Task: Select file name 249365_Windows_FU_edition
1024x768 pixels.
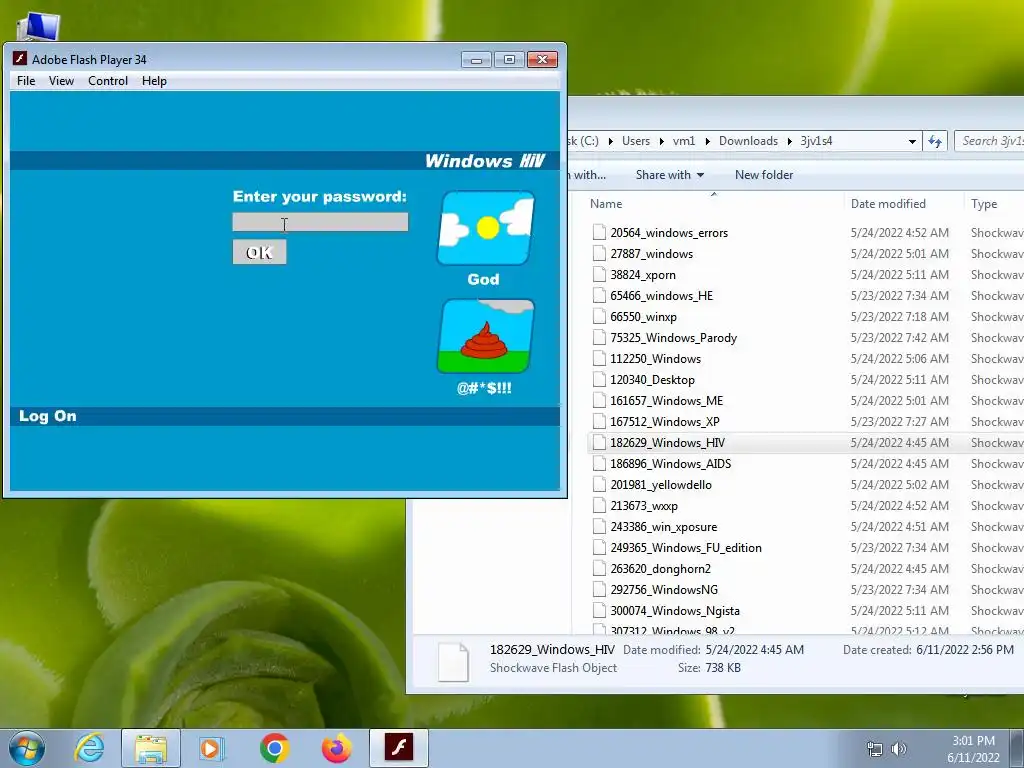Action: [x=686, y=547]
